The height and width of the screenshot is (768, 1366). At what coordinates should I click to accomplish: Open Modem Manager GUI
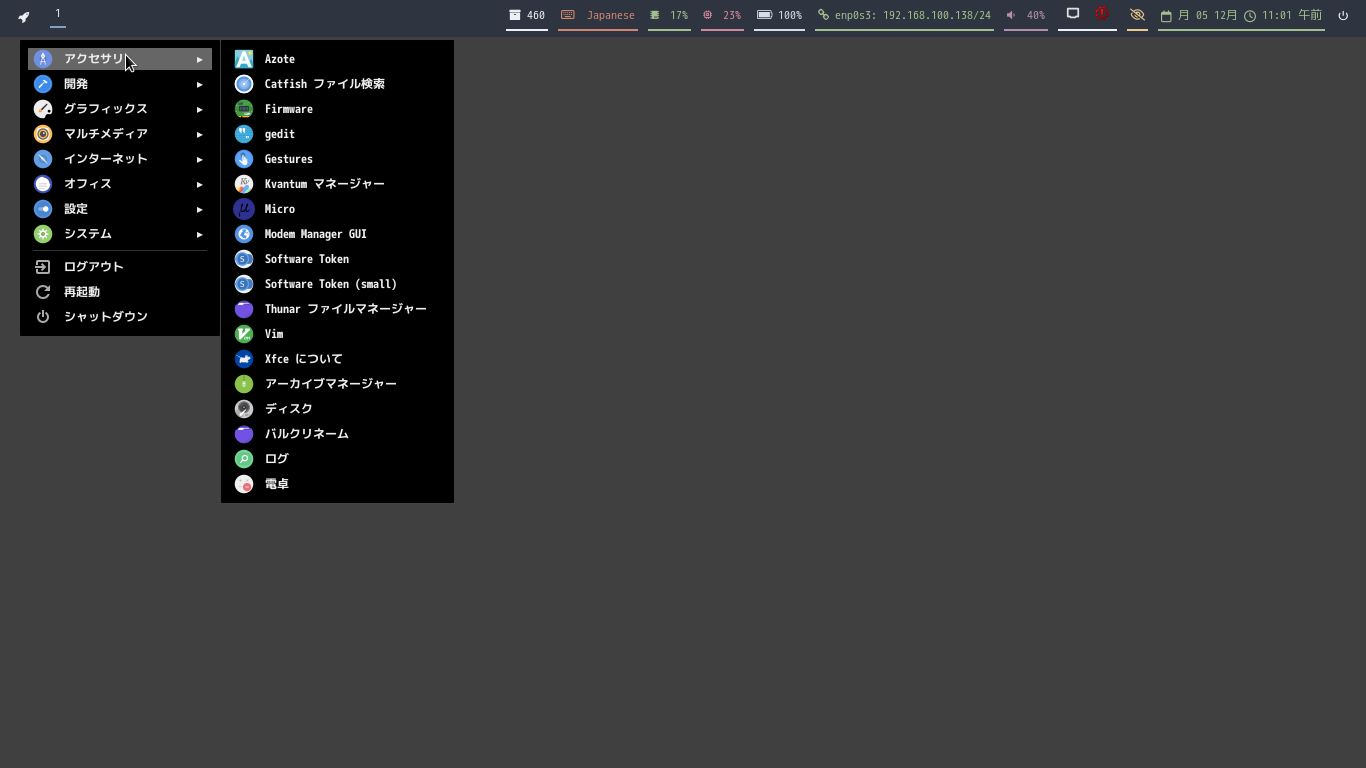pos(337,234)
